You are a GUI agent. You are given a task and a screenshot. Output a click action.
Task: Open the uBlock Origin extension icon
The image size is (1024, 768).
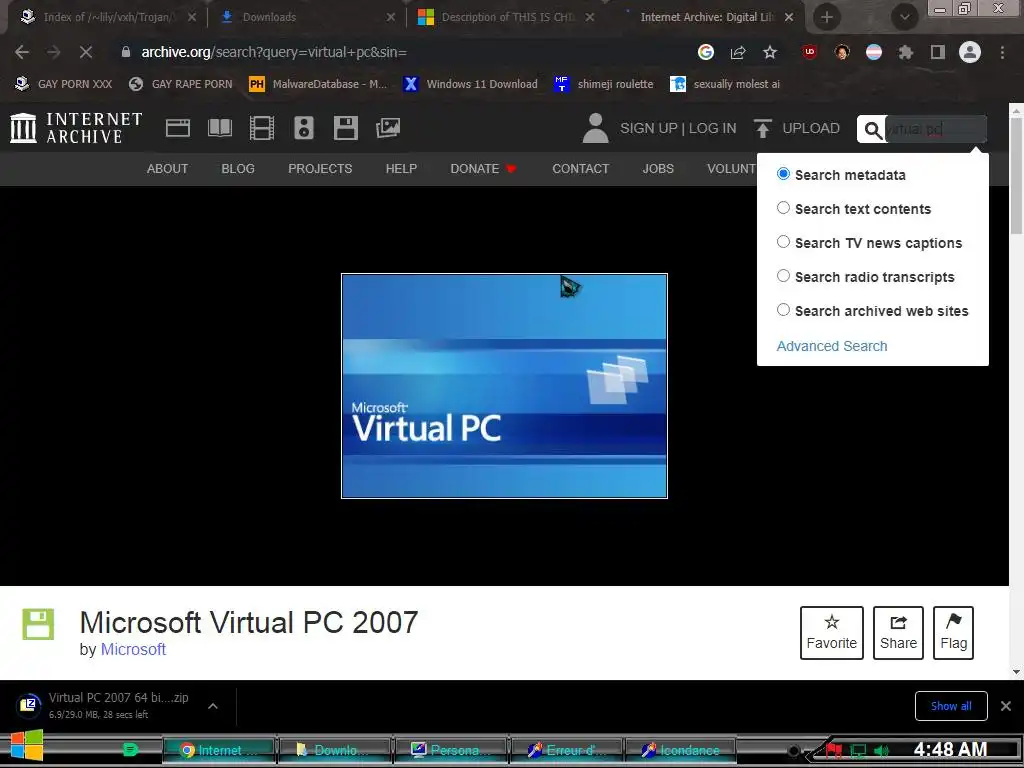point(810,52)
